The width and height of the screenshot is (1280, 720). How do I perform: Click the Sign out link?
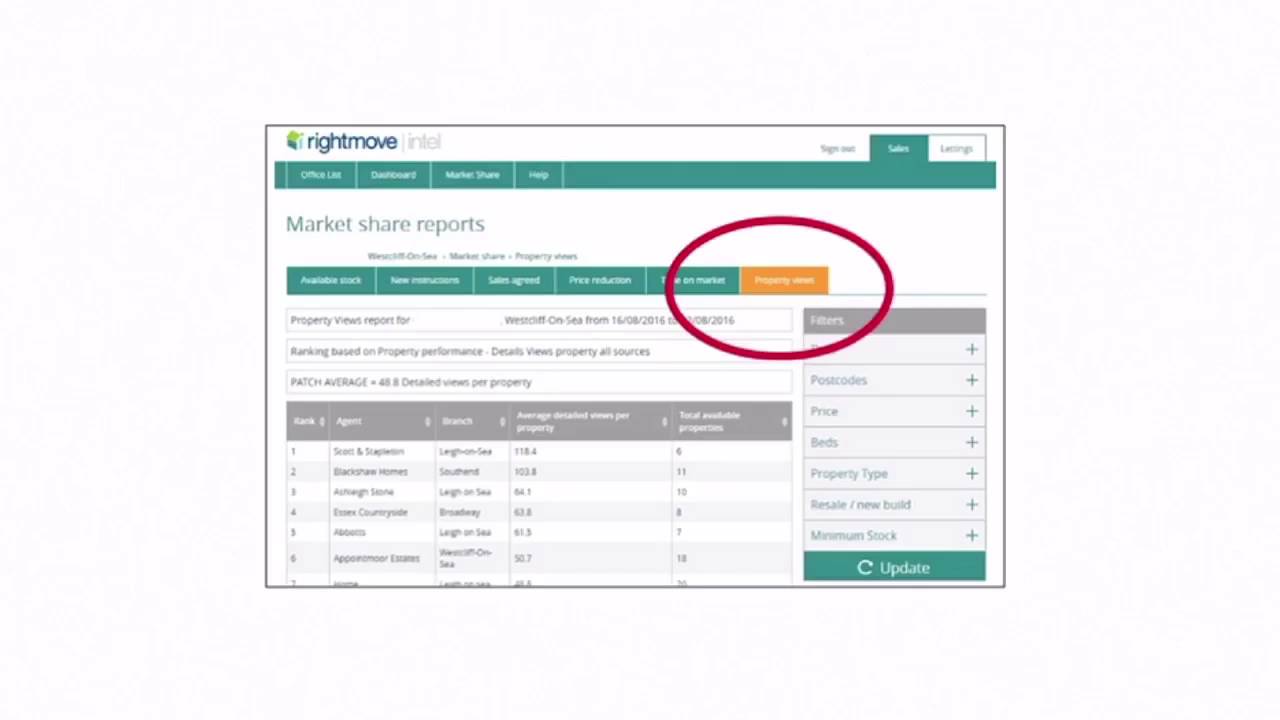837,148
